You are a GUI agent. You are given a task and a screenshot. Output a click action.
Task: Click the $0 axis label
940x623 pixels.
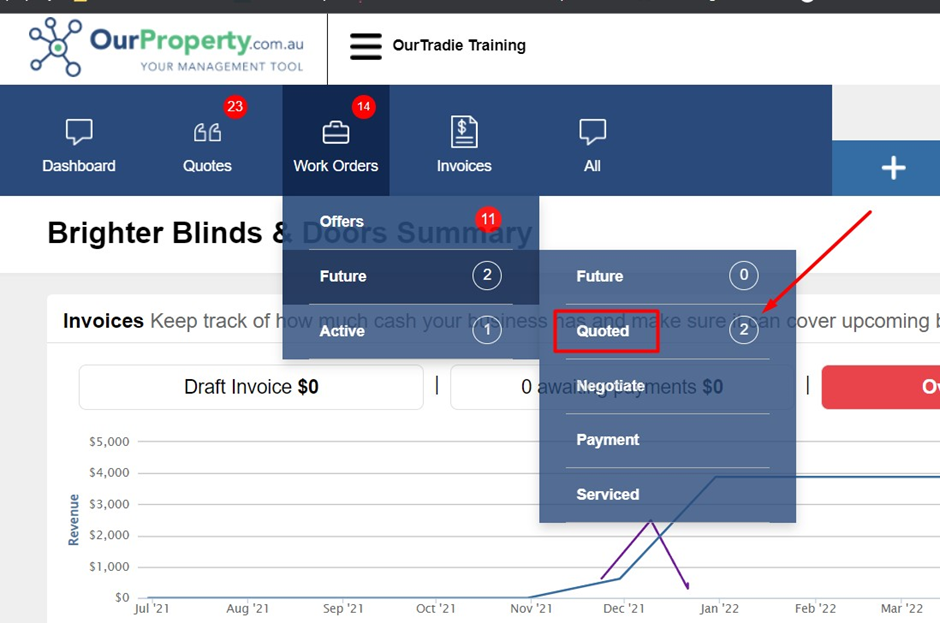click(x=122, y=598)
